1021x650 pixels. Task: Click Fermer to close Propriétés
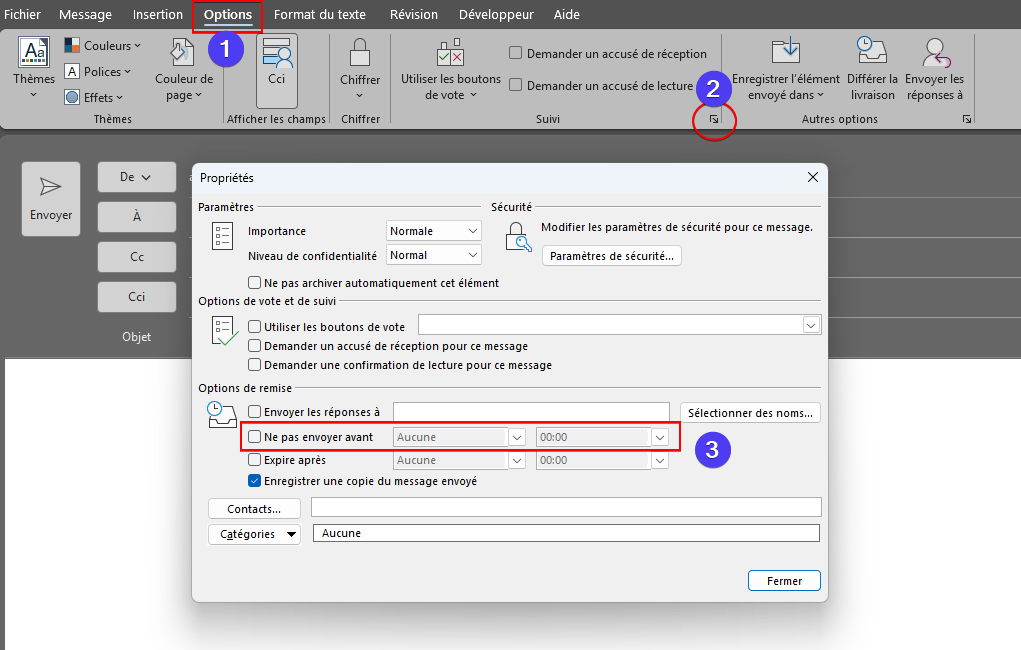[x=784, y=580]
